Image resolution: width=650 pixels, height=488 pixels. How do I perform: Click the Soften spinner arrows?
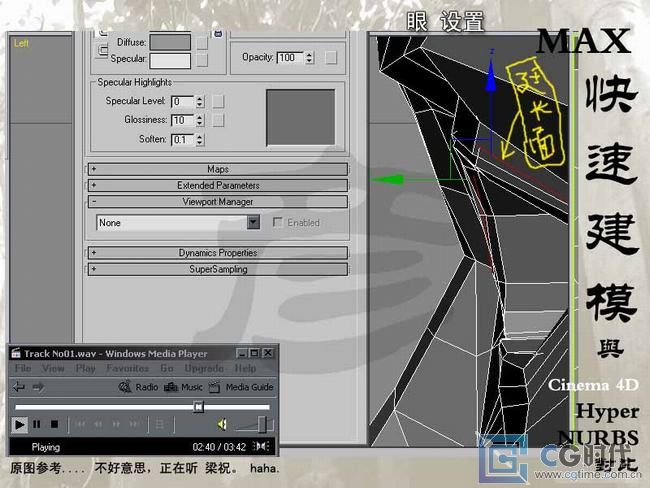tap(200, 140)
